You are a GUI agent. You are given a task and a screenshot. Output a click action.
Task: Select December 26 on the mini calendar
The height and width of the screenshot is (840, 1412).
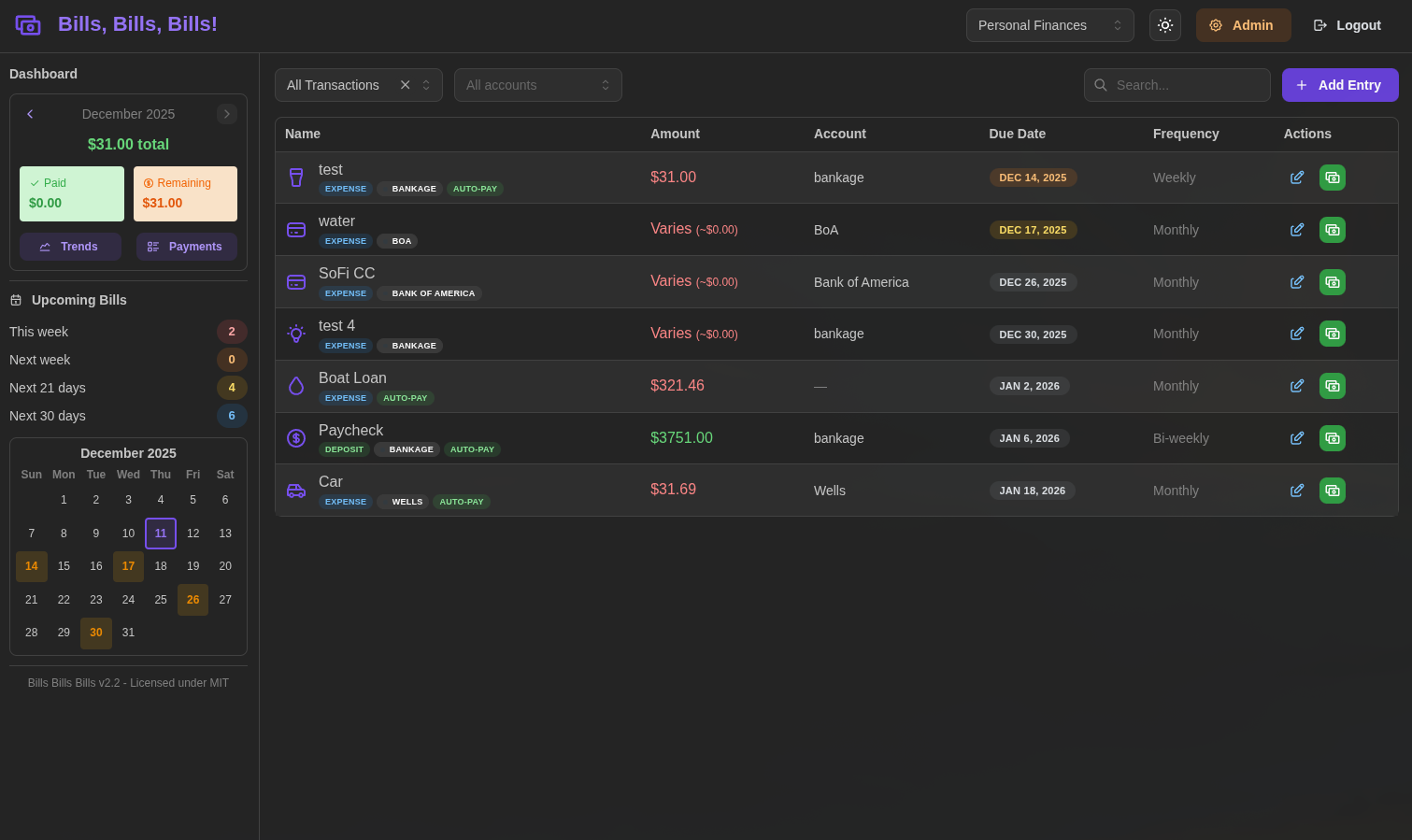193,599
